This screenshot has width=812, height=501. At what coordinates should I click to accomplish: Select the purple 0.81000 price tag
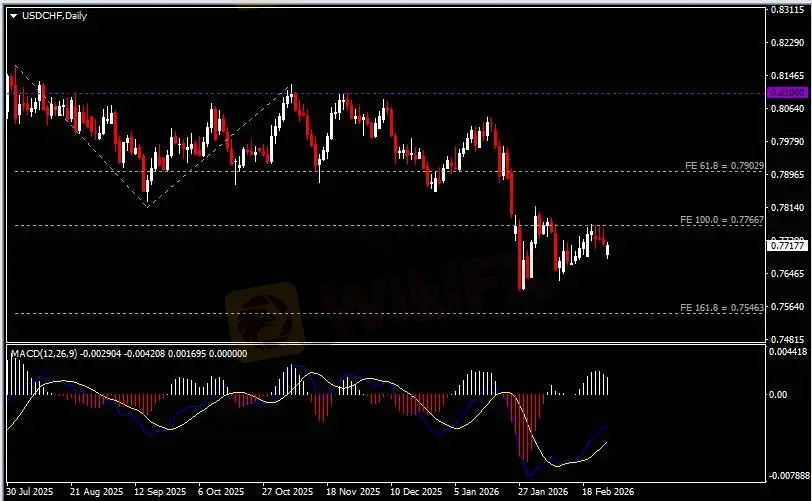[x=786, y=92]
